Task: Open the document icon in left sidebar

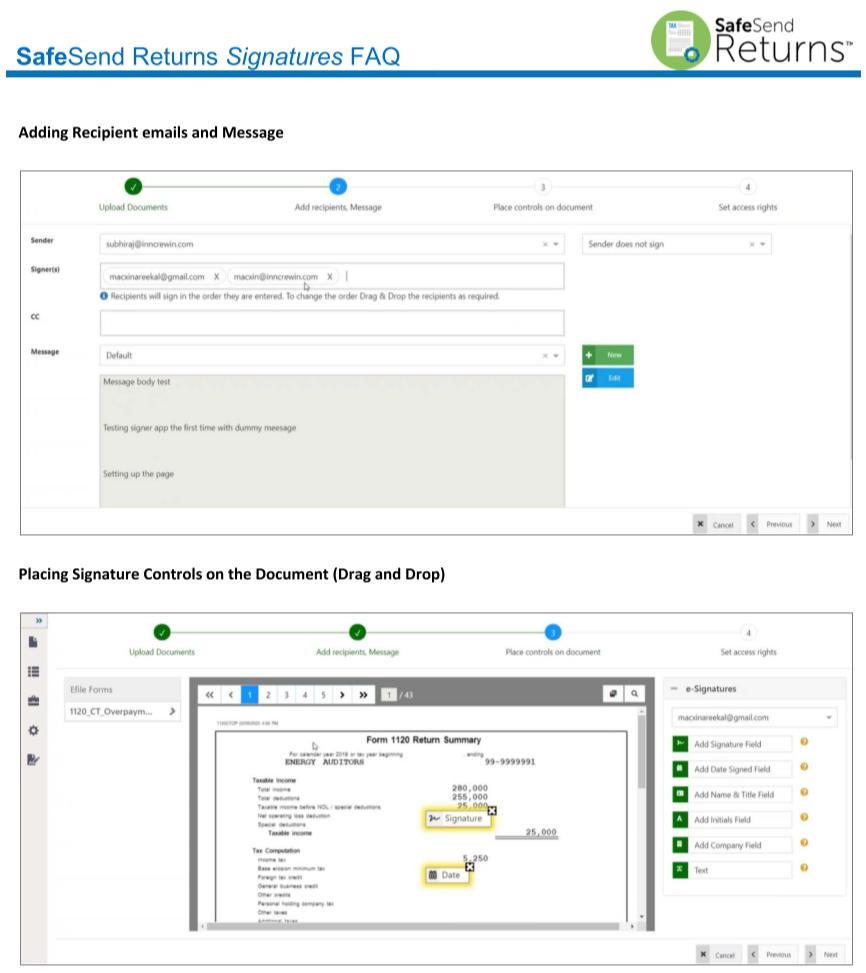Action: tap(33, 642)
